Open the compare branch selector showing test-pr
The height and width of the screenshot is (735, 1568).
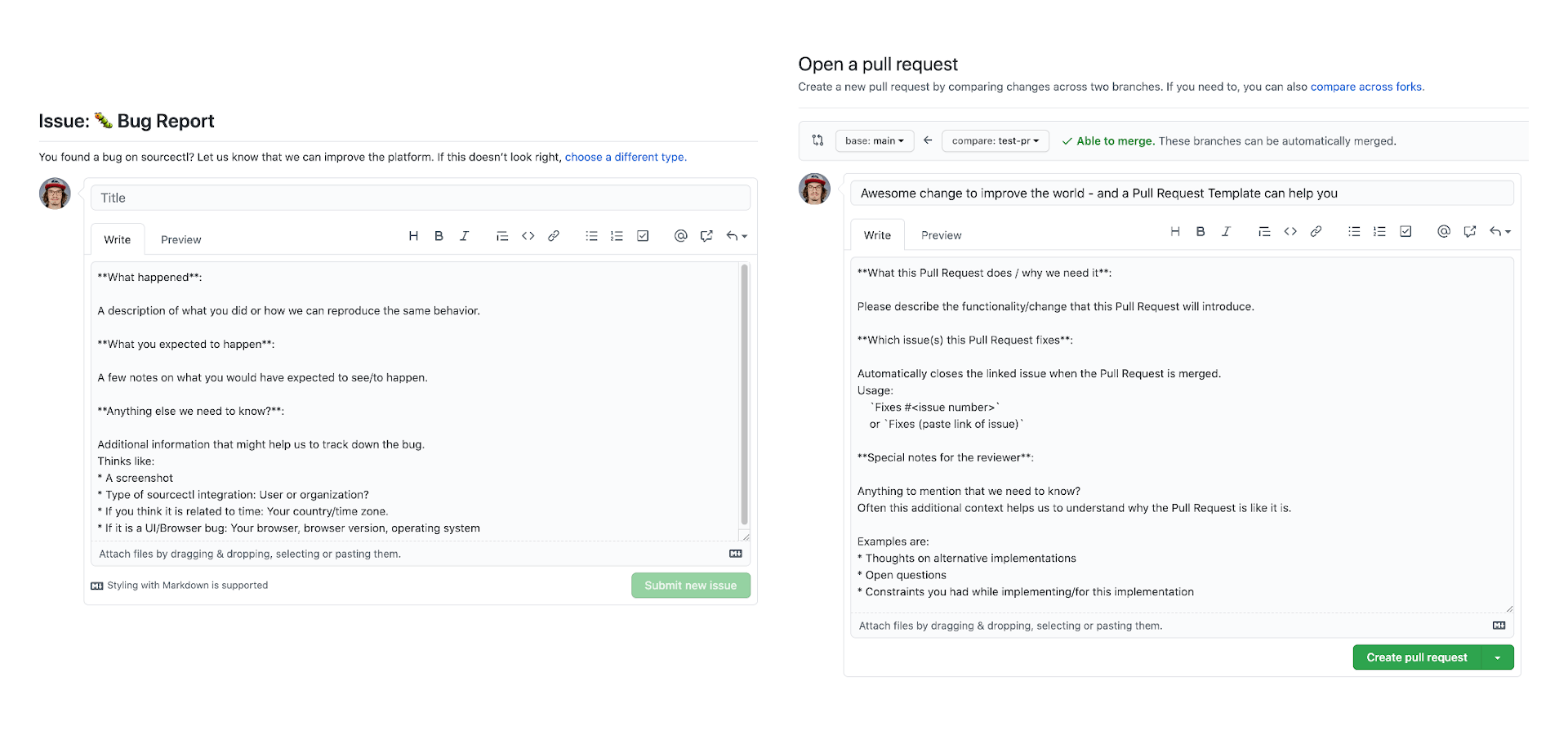point(996,140)
